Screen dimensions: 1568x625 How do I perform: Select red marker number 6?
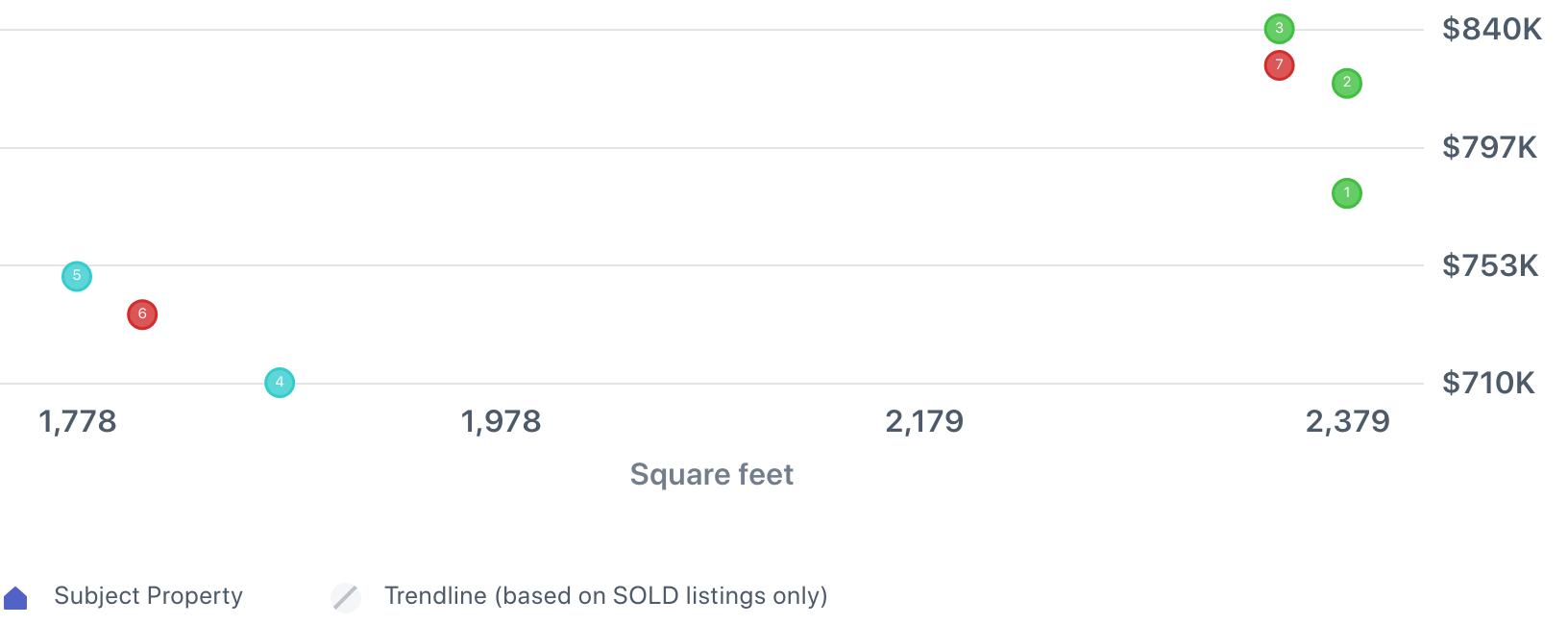pos(142,314)
